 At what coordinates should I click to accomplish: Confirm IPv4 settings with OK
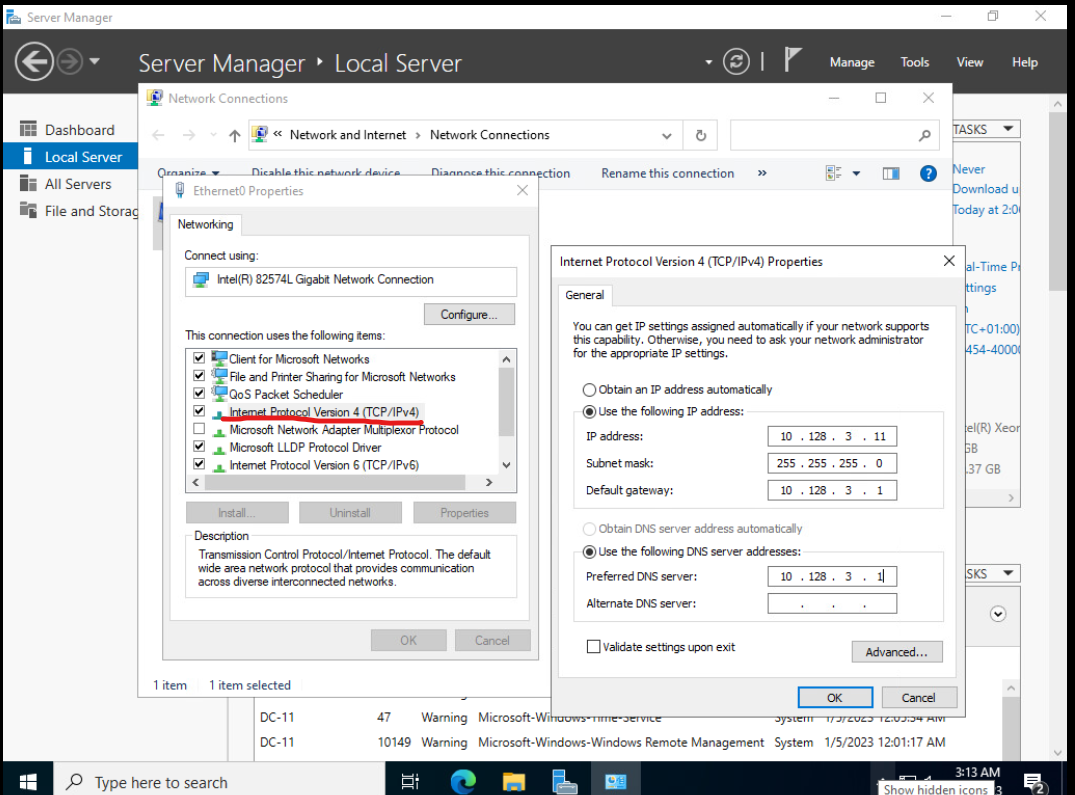click(x=835, y=697)
